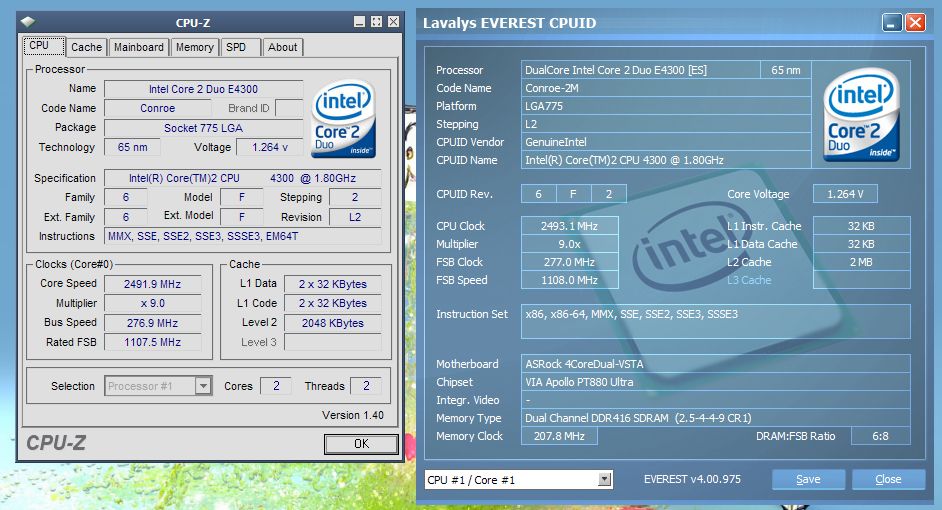Image resolution: width=942 pixels, height=510 pixels.
Task: Minimize the EVEREST CPUID window
Action: (892, 23)
